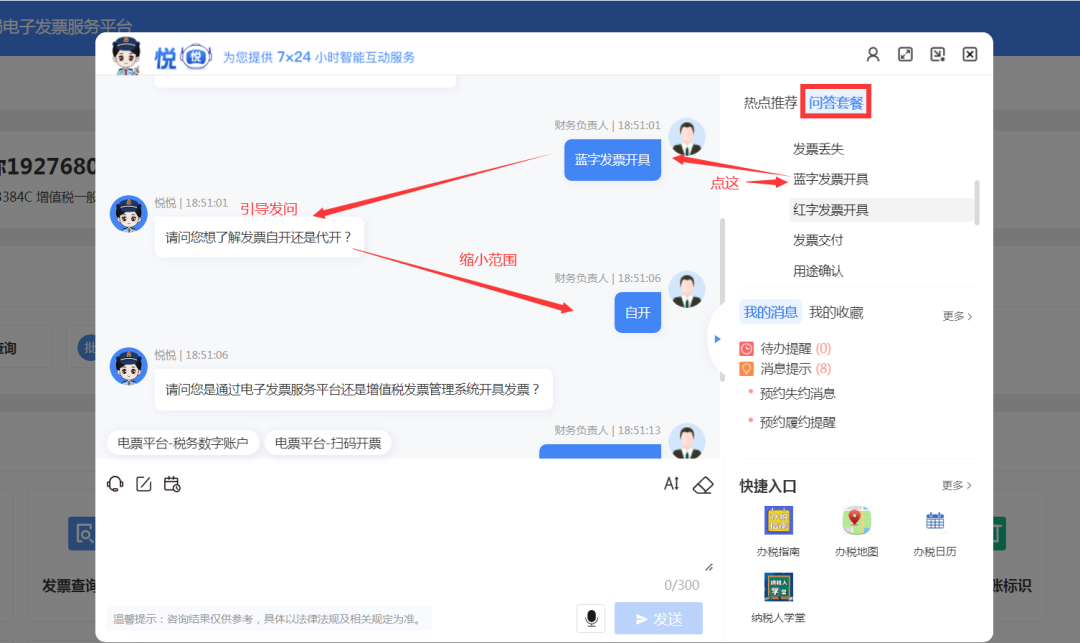
Task: Open the 办税地图 map shortcut icon
Action: click(x=856, y=520)
